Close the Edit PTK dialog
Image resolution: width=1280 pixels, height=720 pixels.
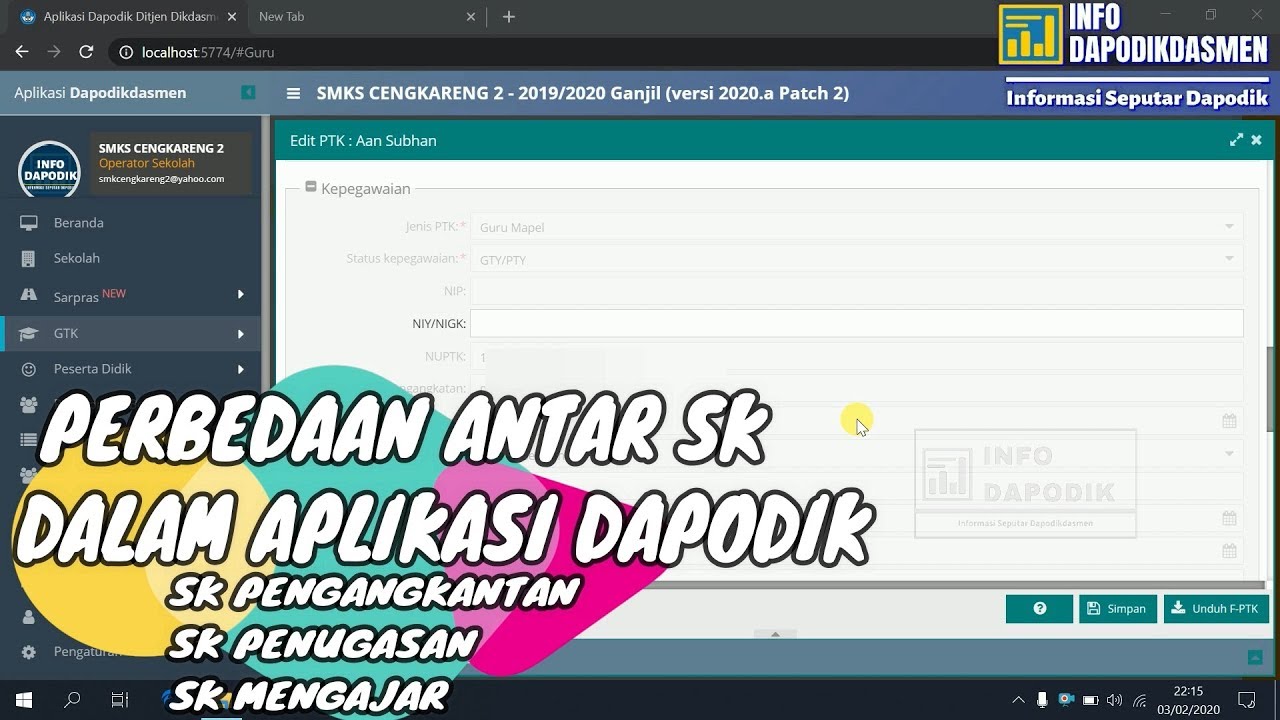pos(1257,140)
